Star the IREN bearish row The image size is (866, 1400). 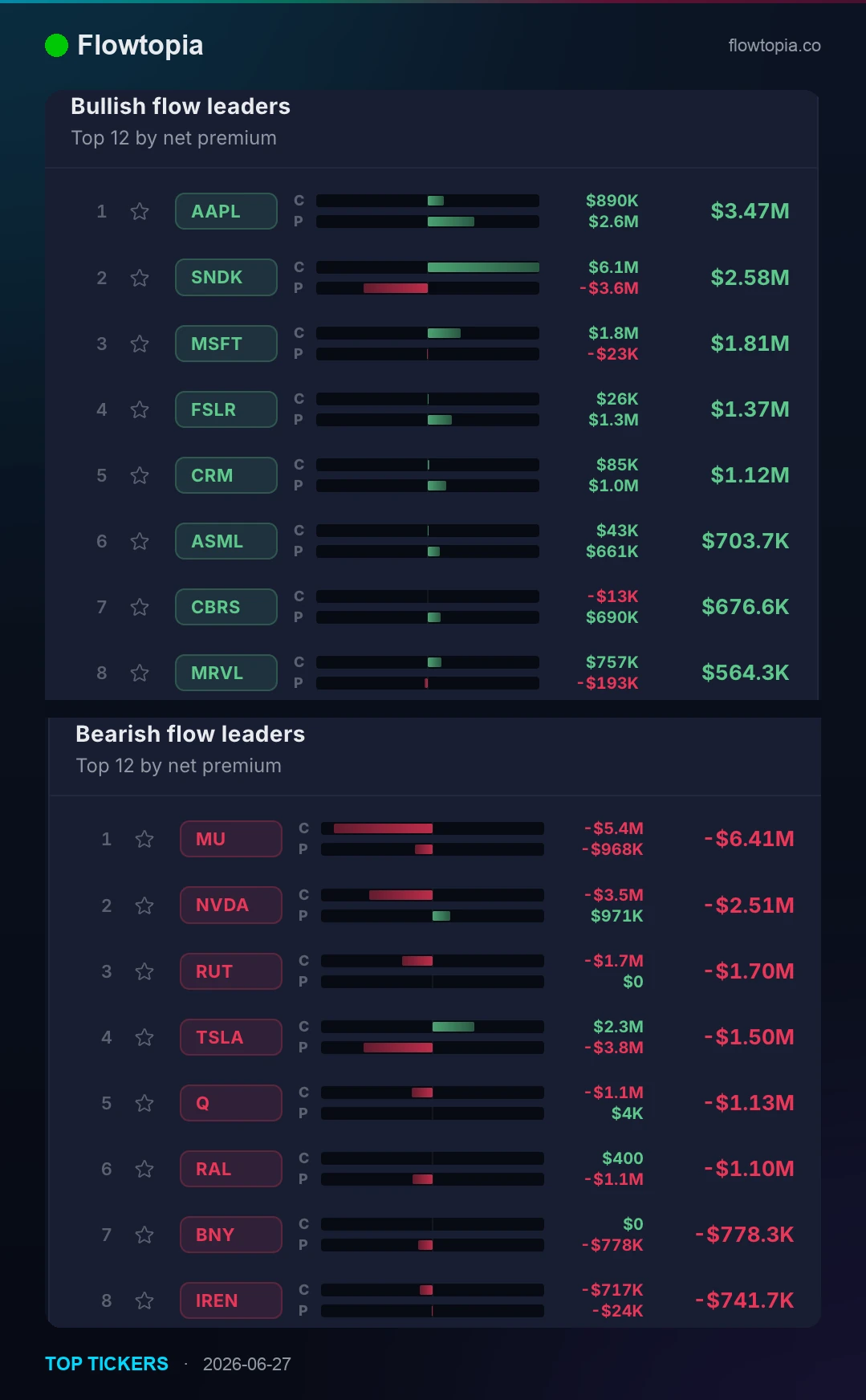pos(144,1300)
